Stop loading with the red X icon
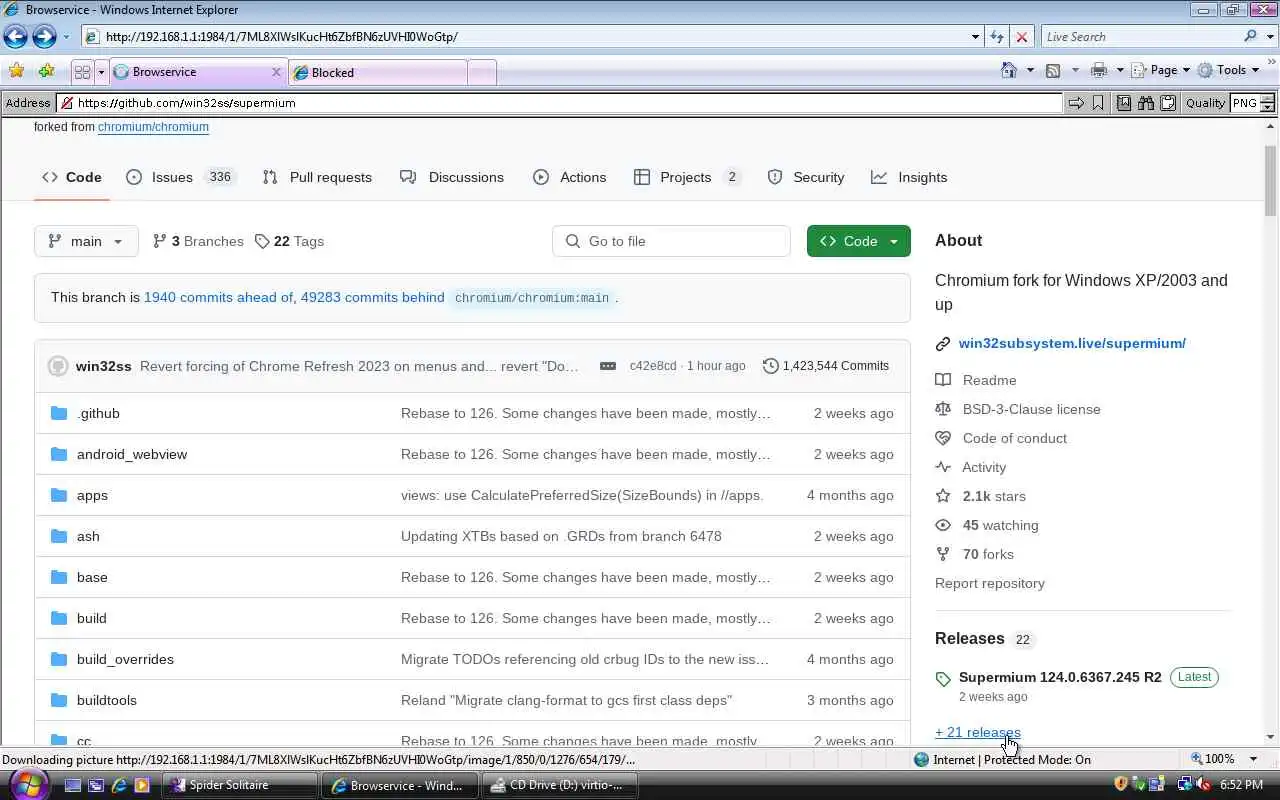The width and height of the screenshot is (1280, 800). [x=1021, y=37]
